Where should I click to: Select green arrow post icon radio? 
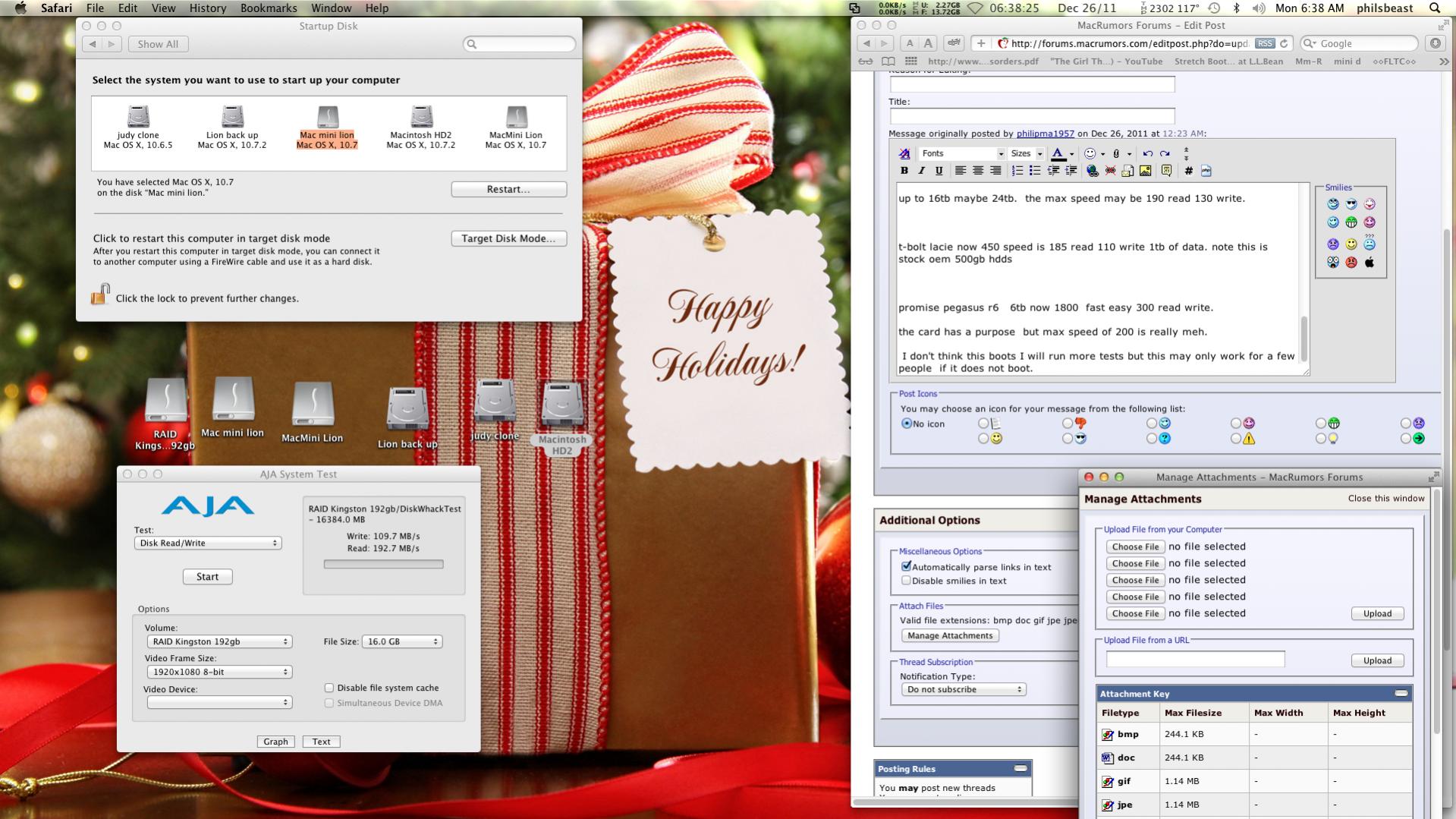pyautogui.click(x=1405, y=439)
